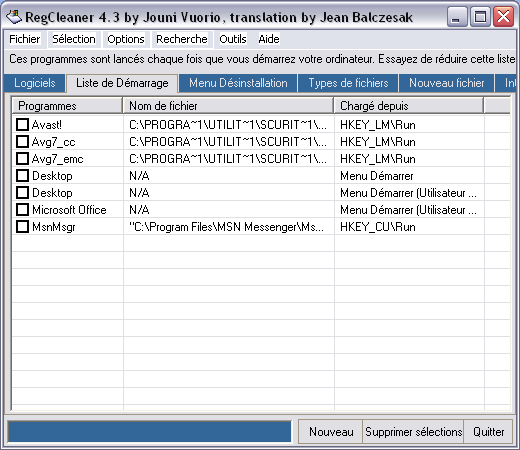
Task: Enable the Microsoft Office checkbox
Action: (x=23, y=210)
